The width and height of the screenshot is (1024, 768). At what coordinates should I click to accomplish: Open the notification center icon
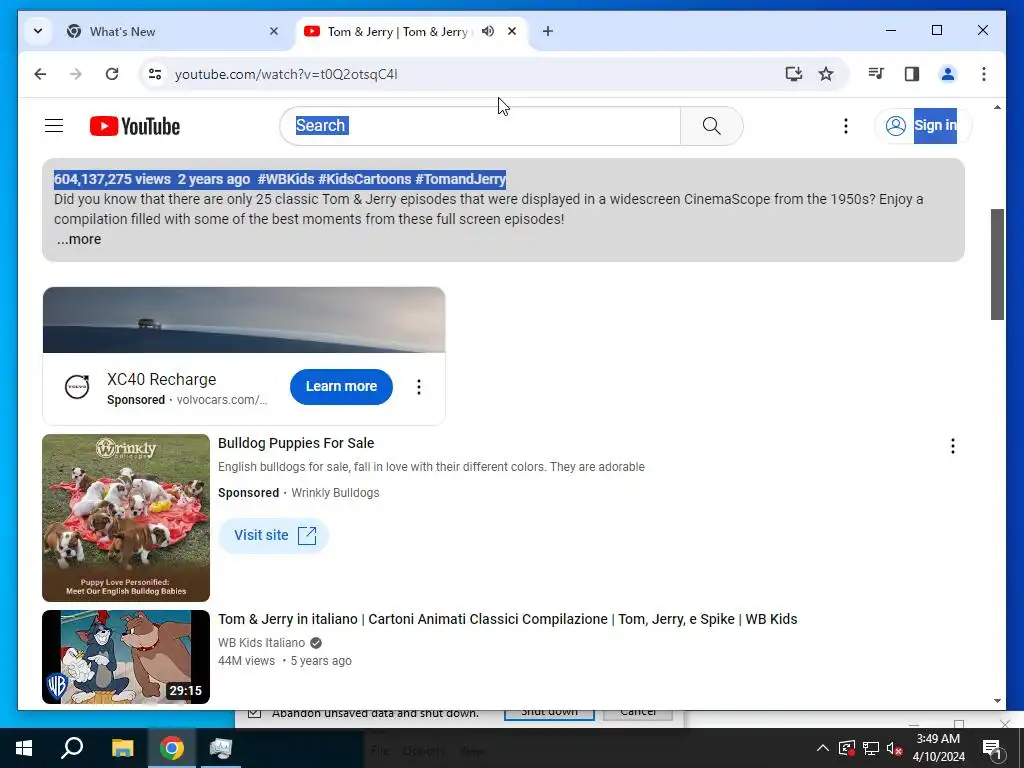click(992, 748)
